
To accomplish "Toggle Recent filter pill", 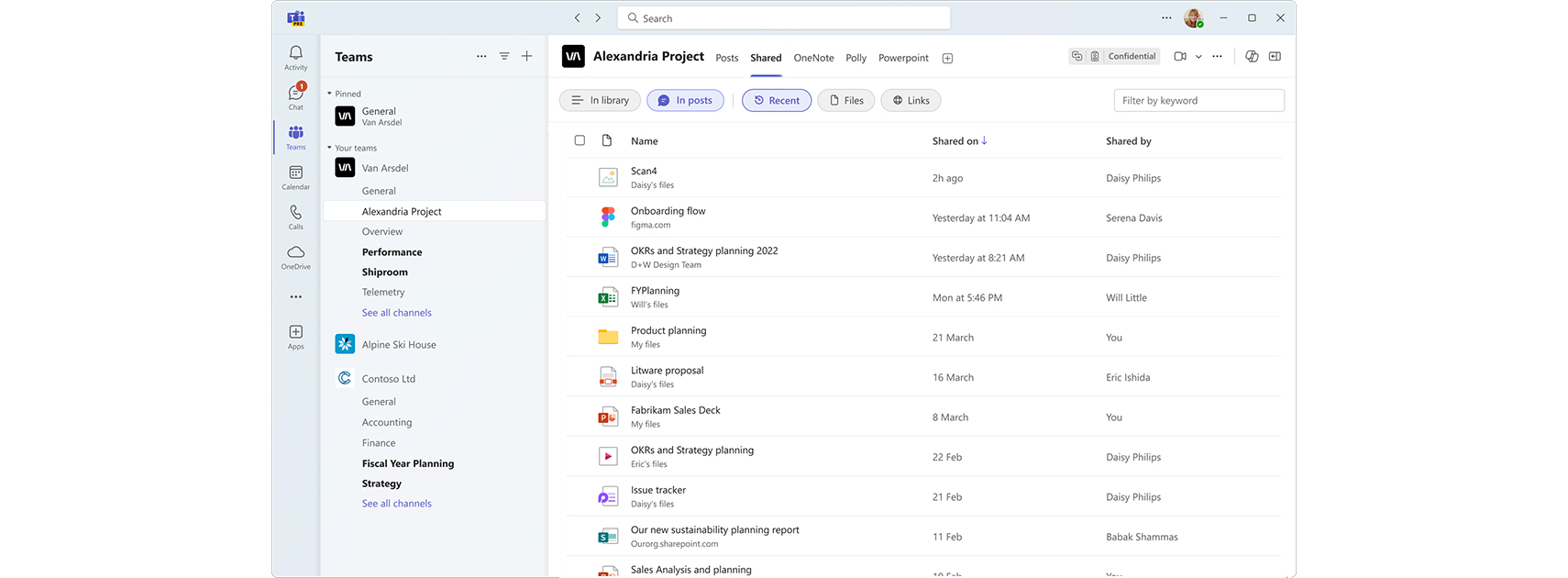I will point(777,100).
